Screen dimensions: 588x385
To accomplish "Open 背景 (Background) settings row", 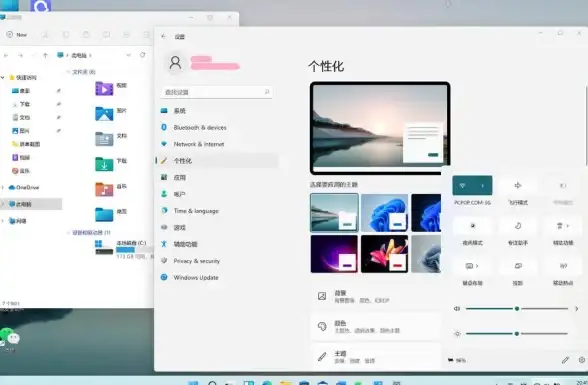I will click(x=376, y=296).
